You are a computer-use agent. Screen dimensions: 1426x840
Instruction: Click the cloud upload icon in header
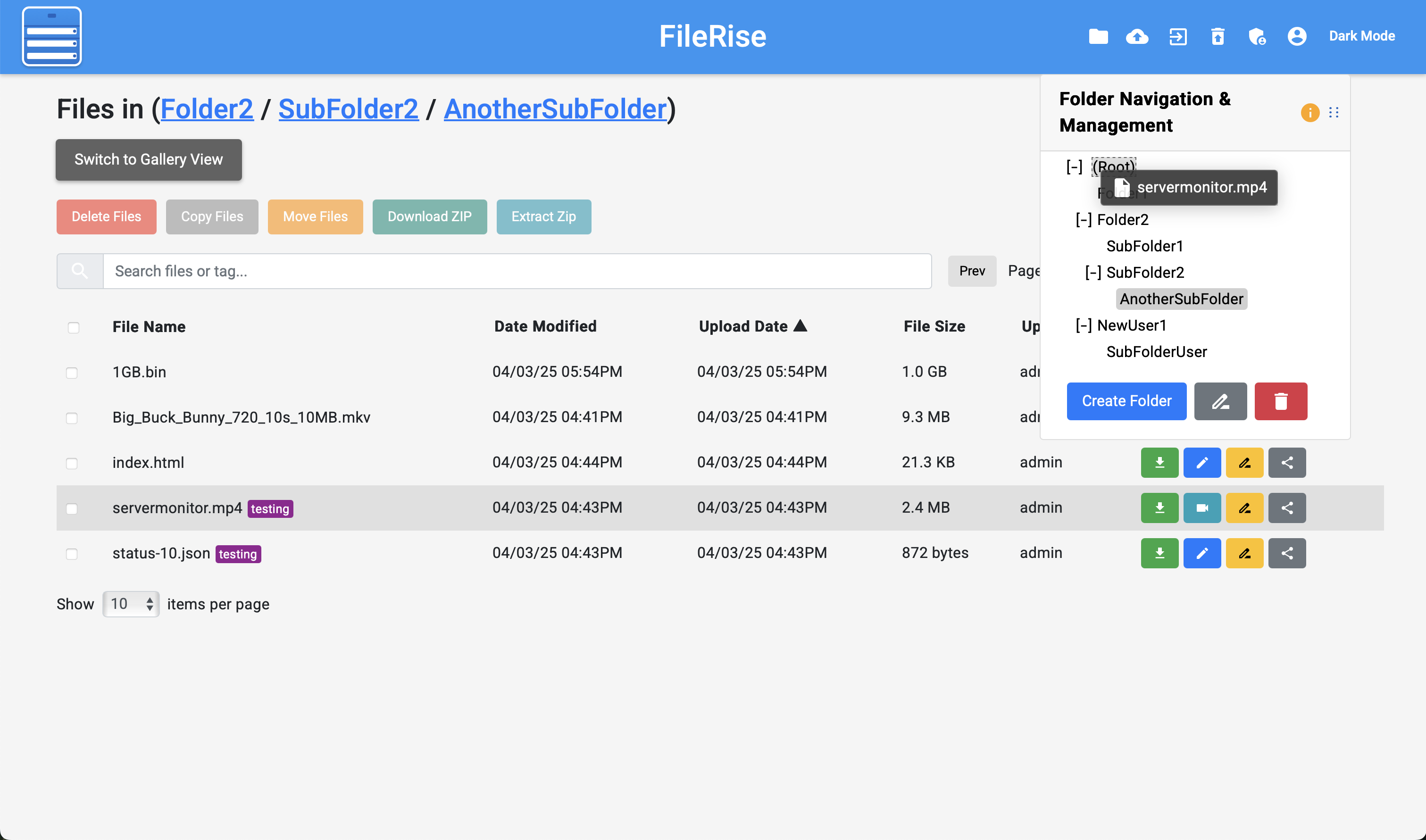1137,37
